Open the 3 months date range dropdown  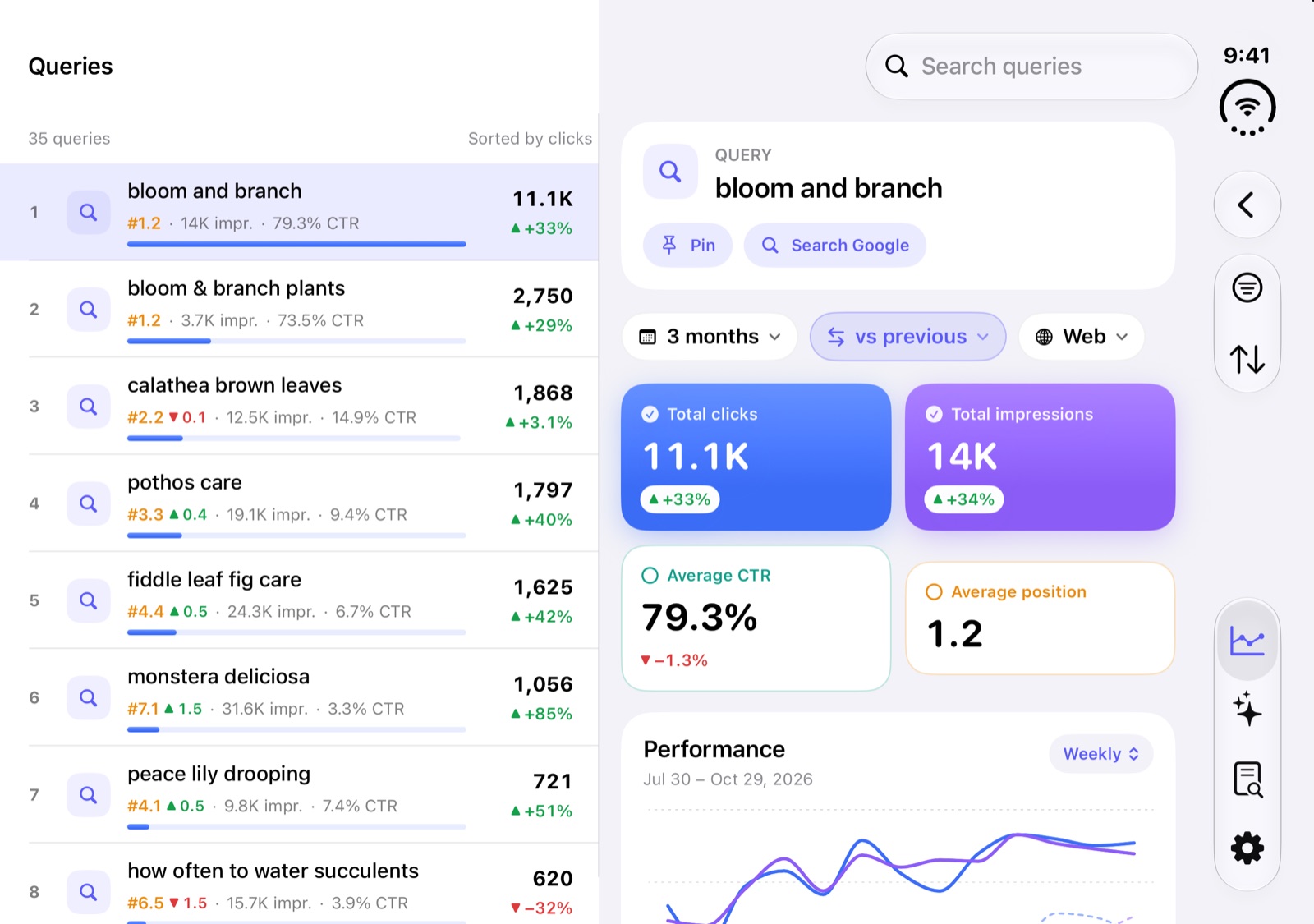coord(710,337)
